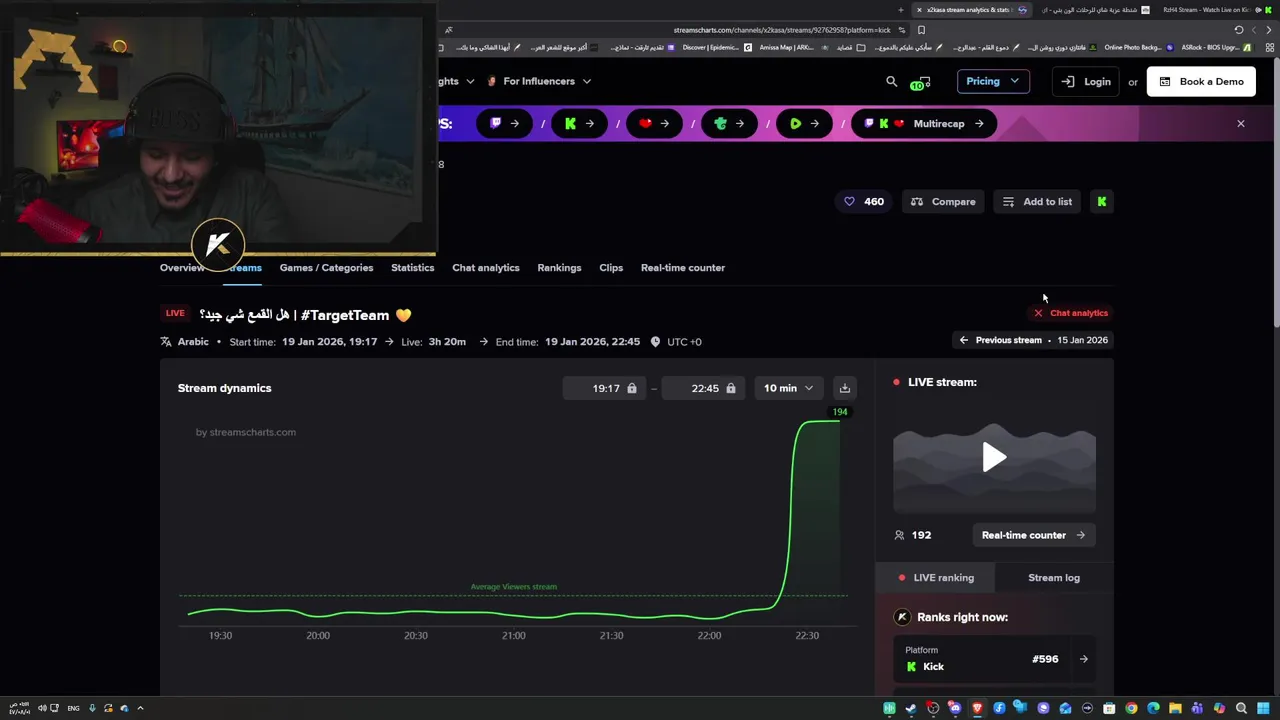Switch to the Overview tab
1280x720 pixels.
pos(182,268)
